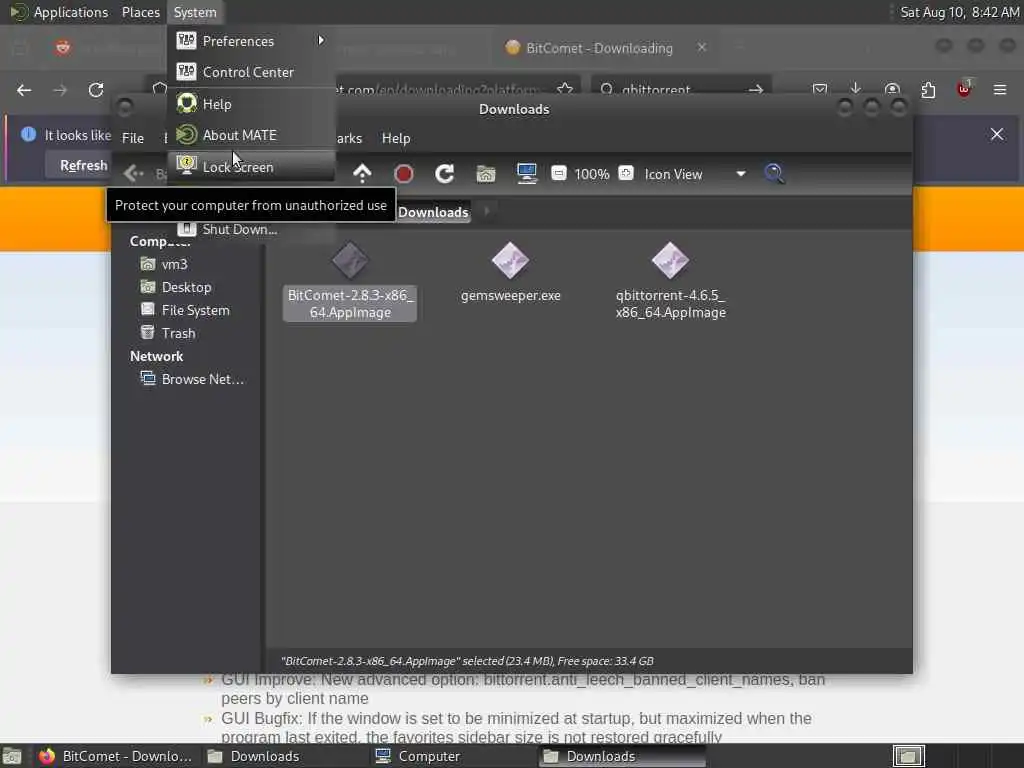Open the browser extensions puzzle icon
Image resolution: width=1024 pixels, height=768 pixels.
coord(928,90)
